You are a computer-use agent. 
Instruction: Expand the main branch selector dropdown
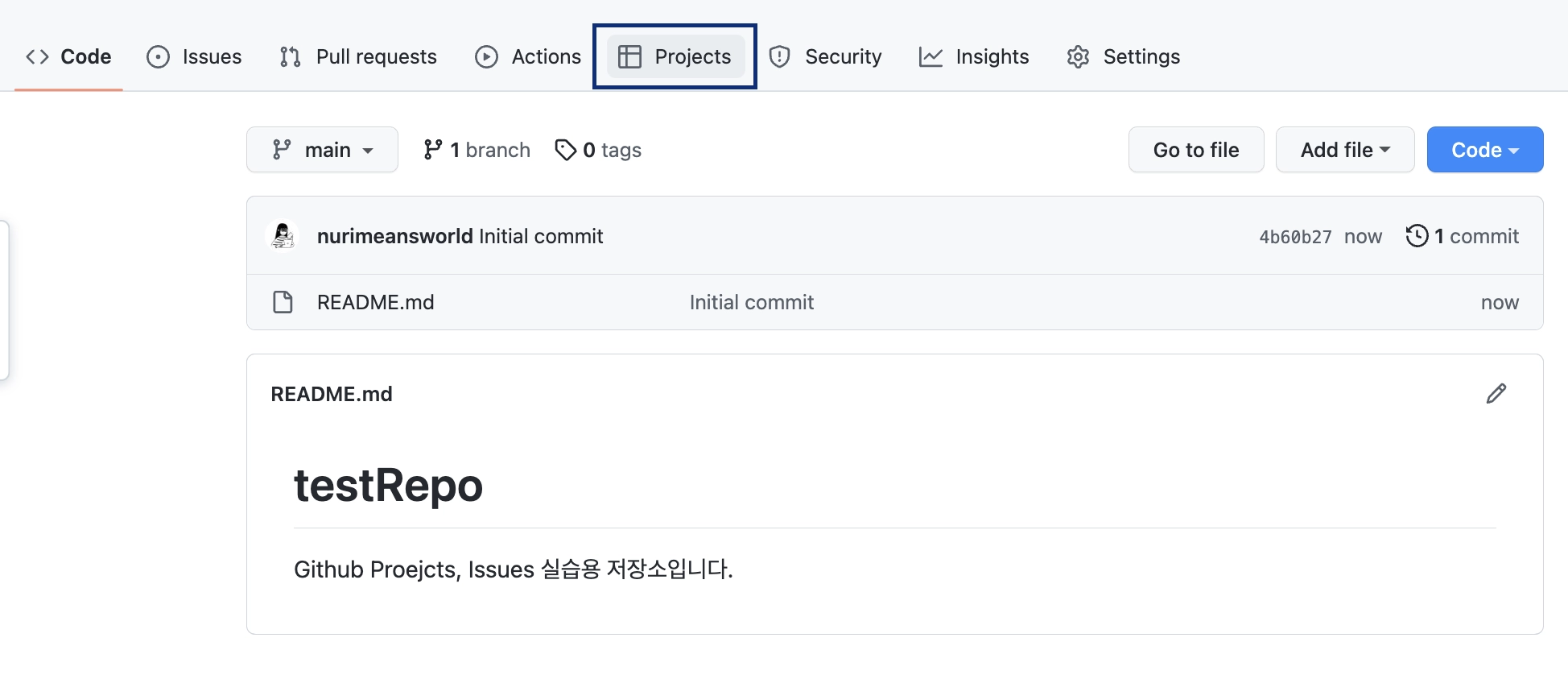322,150
